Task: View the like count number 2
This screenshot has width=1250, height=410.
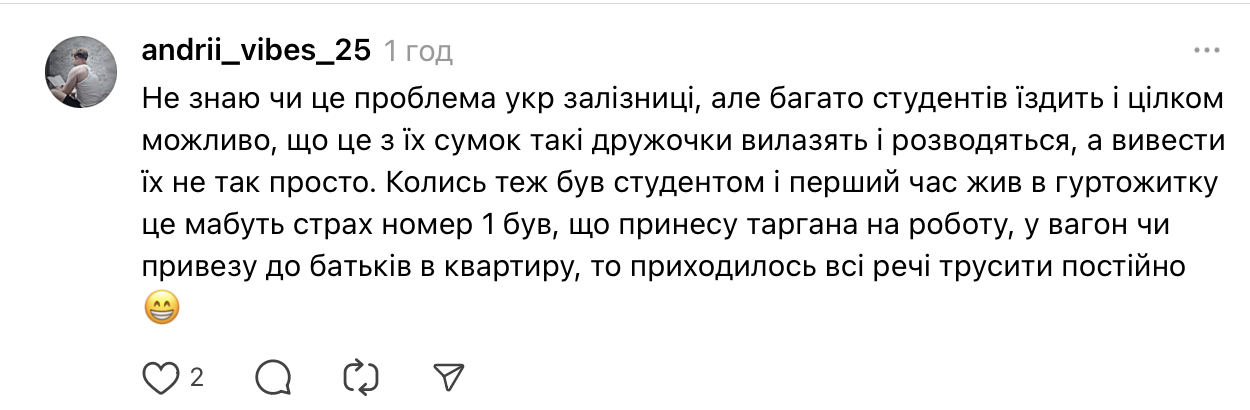Action: pos(197,377)
